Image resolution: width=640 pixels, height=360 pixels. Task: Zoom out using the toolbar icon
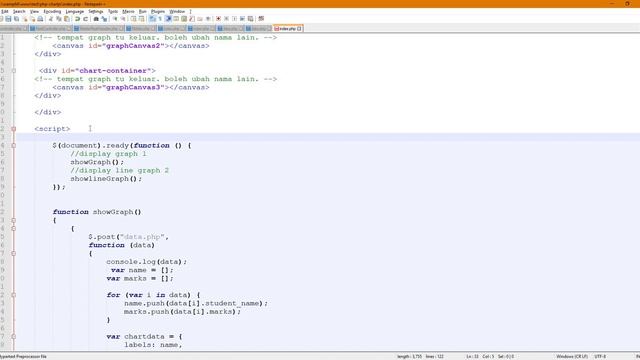point(123,19)
